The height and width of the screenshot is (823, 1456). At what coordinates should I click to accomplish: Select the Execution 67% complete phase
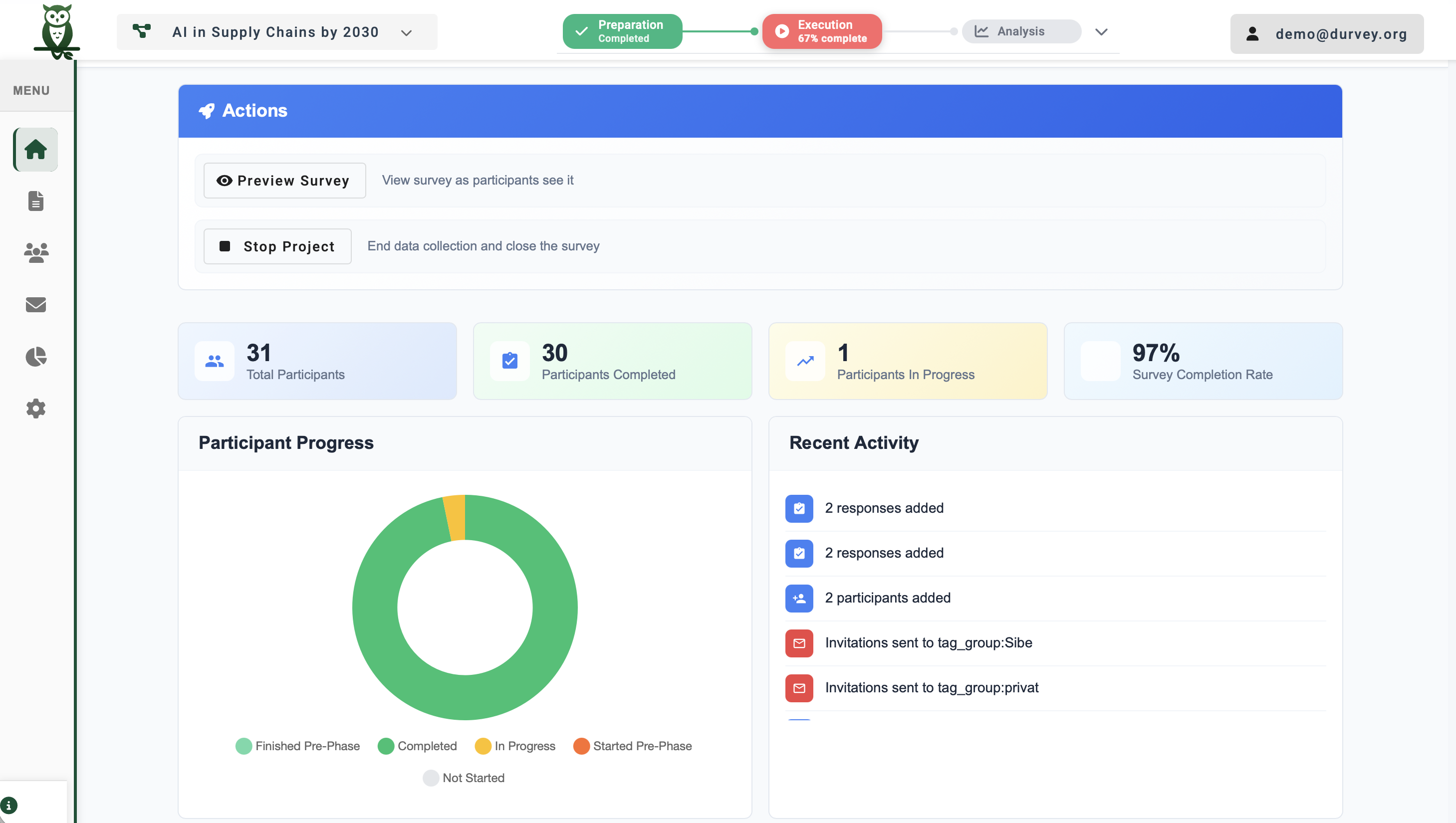[x=822, y=31]
